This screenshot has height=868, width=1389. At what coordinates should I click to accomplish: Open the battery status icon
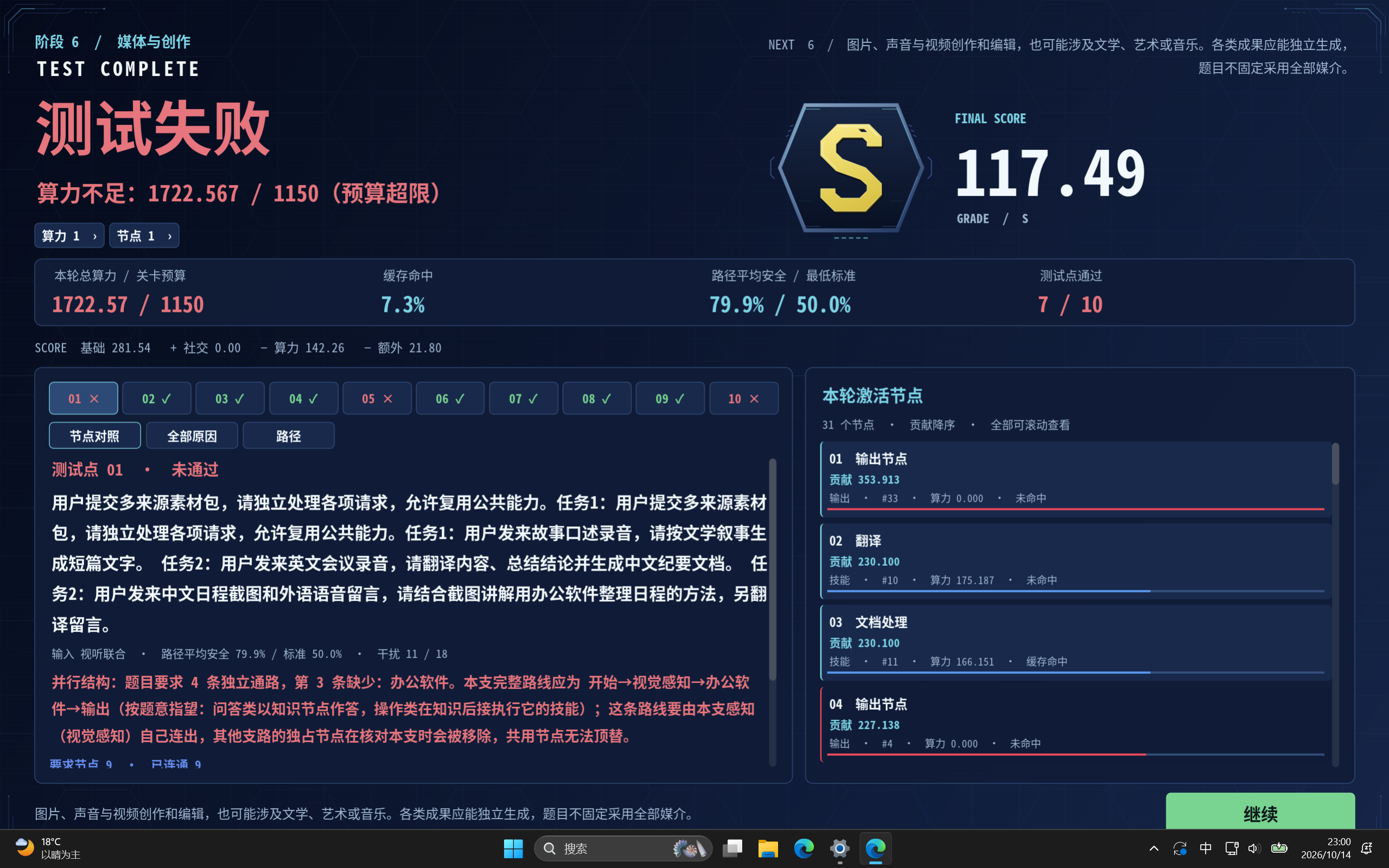tap(1279, 848)
